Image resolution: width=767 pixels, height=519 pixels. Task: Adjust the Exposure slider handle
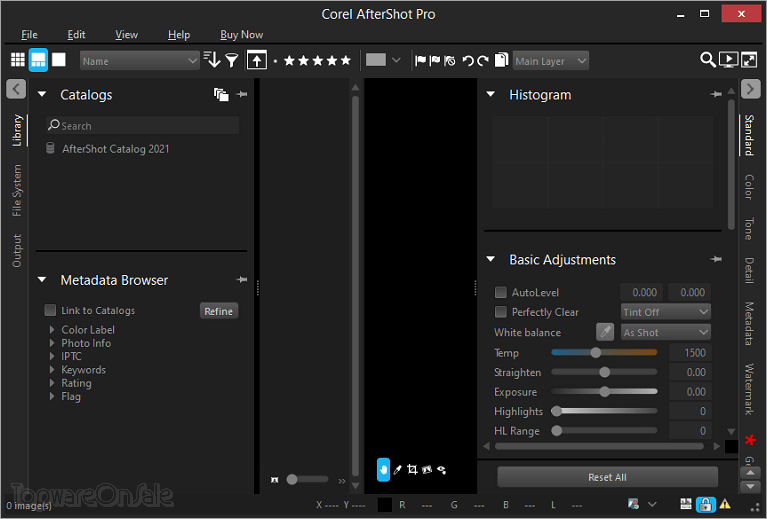[605, 391]
